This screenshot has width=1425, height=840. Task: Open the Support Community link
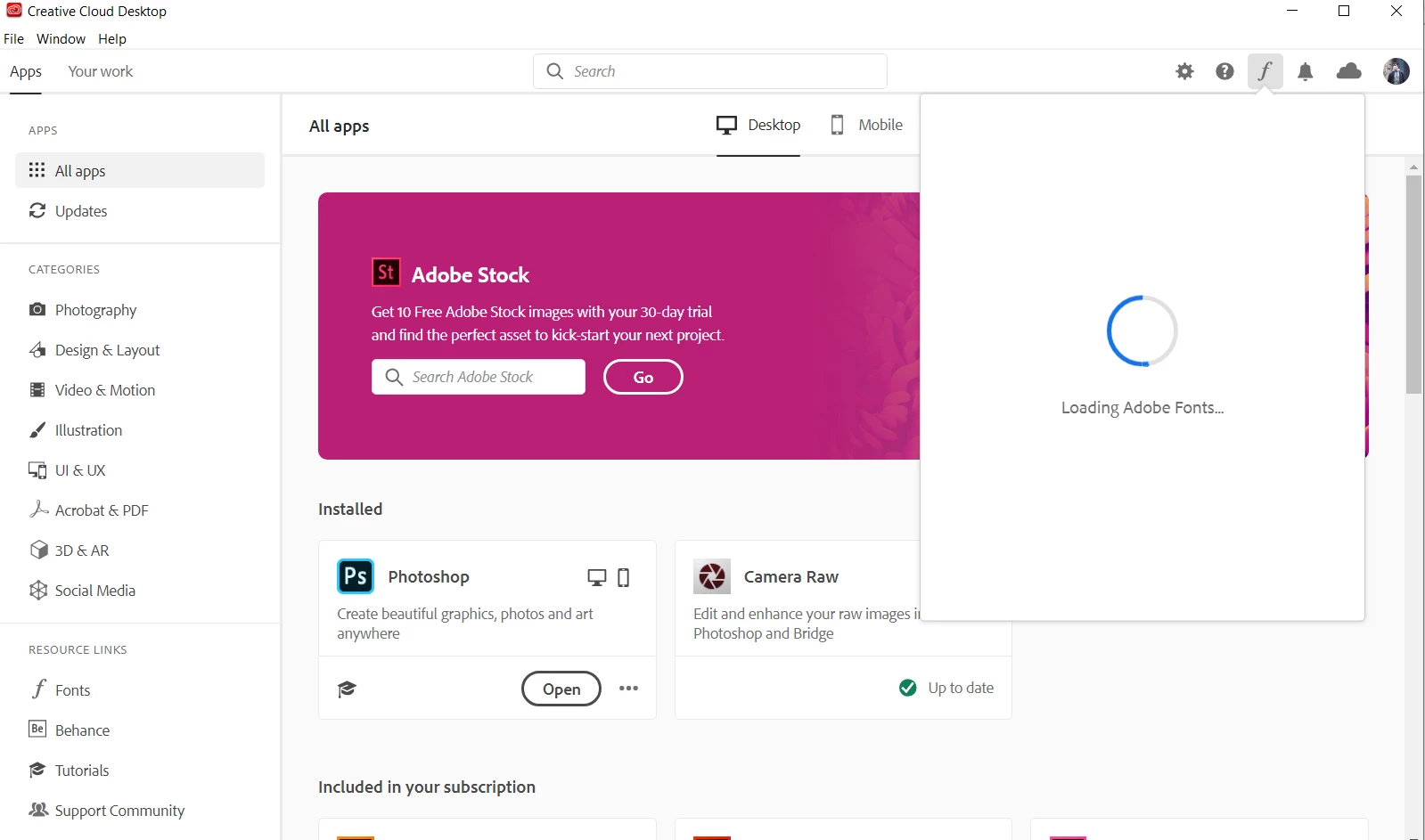[140, 811]
